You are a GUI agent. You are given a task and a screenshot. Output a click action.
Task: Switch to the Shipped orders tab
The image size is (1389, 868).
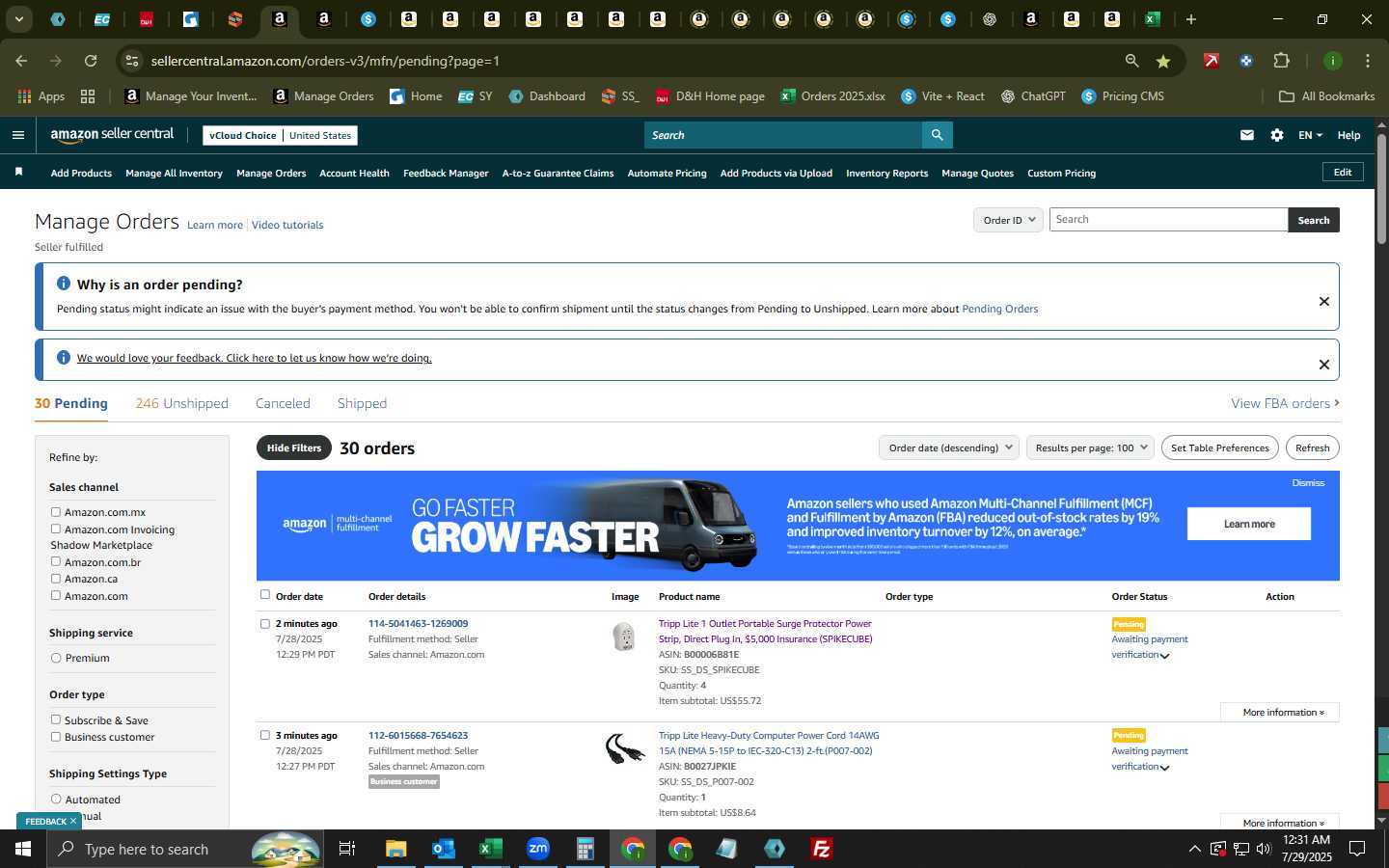[x=362, y=403]
